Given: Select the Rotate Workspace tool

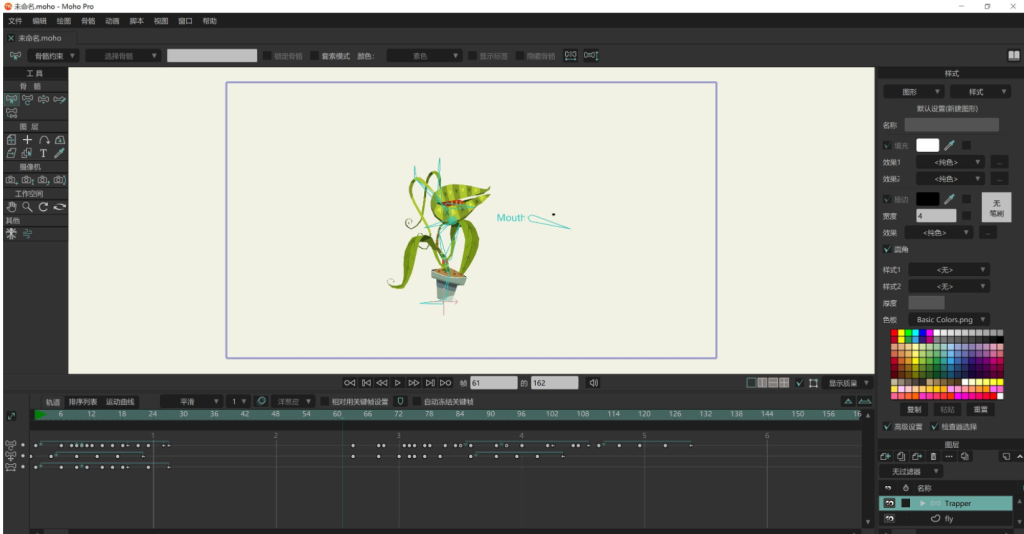Looking at the screenshot, I should tap(43, 207).
